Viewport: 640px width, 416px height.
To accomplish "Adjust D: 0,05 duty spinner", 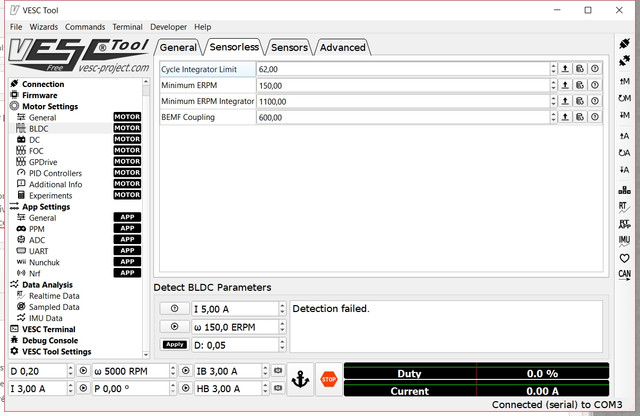I will [x=282, y=345].
